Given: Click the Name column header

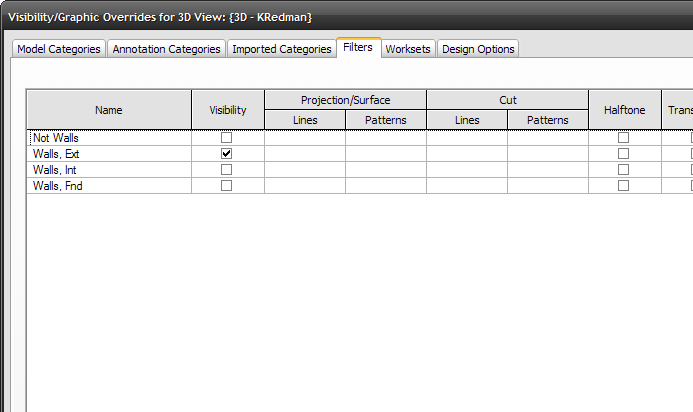Looking at the screenshot, I should coord(109,110).
